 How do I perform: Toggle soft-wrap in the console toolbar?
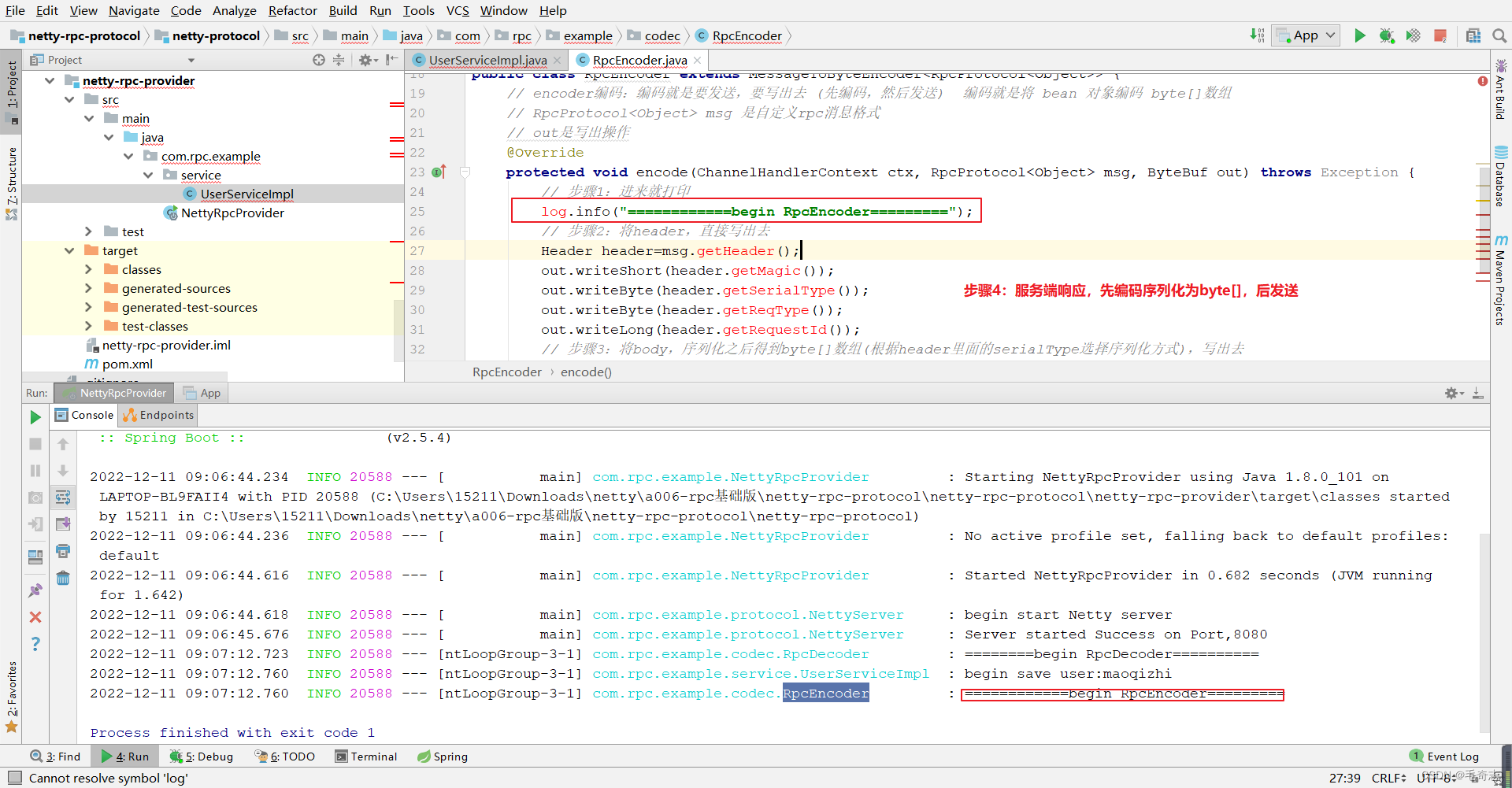pos(63,498)
